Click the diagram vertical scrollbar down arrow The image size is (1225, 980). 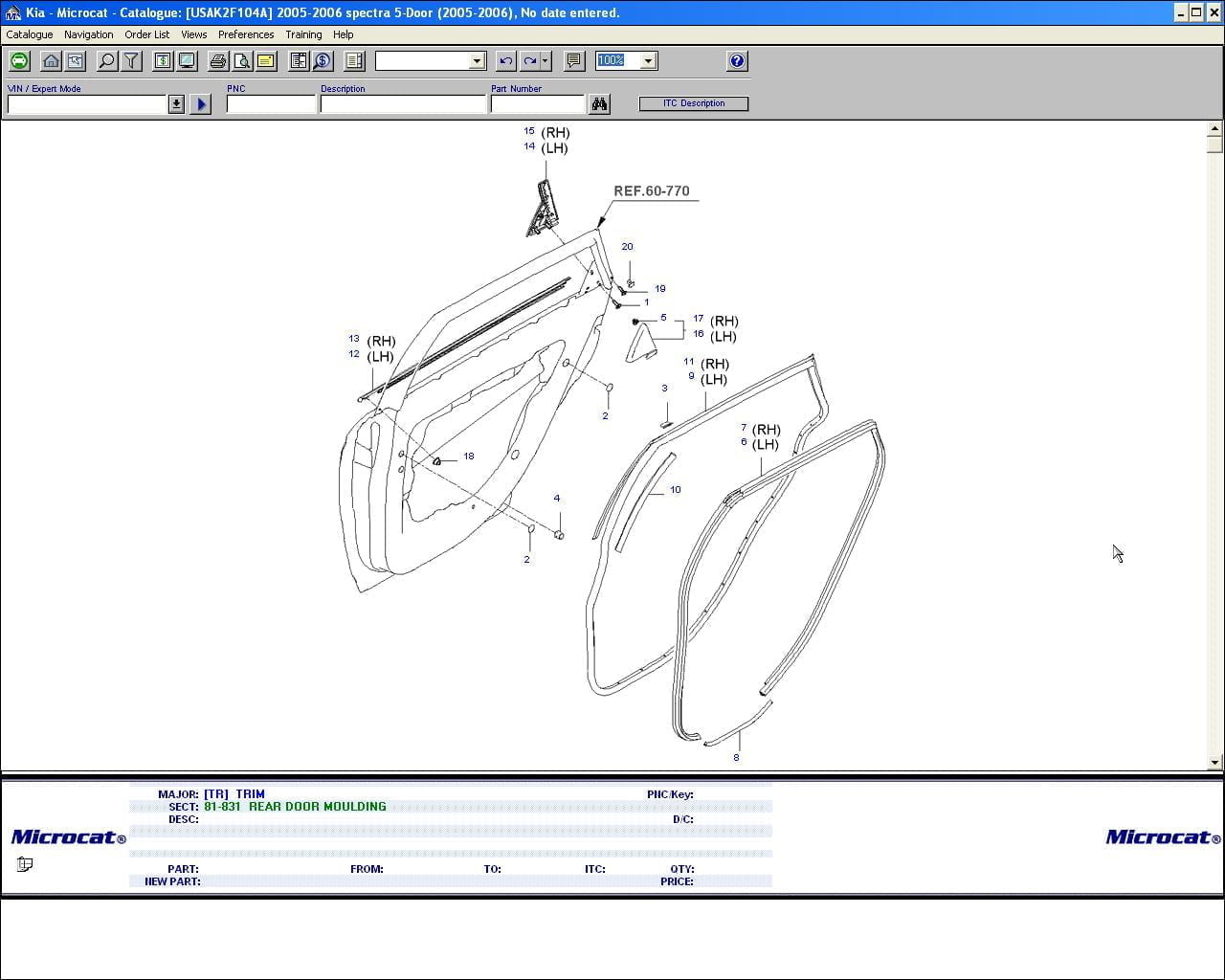click(1215, 763)
